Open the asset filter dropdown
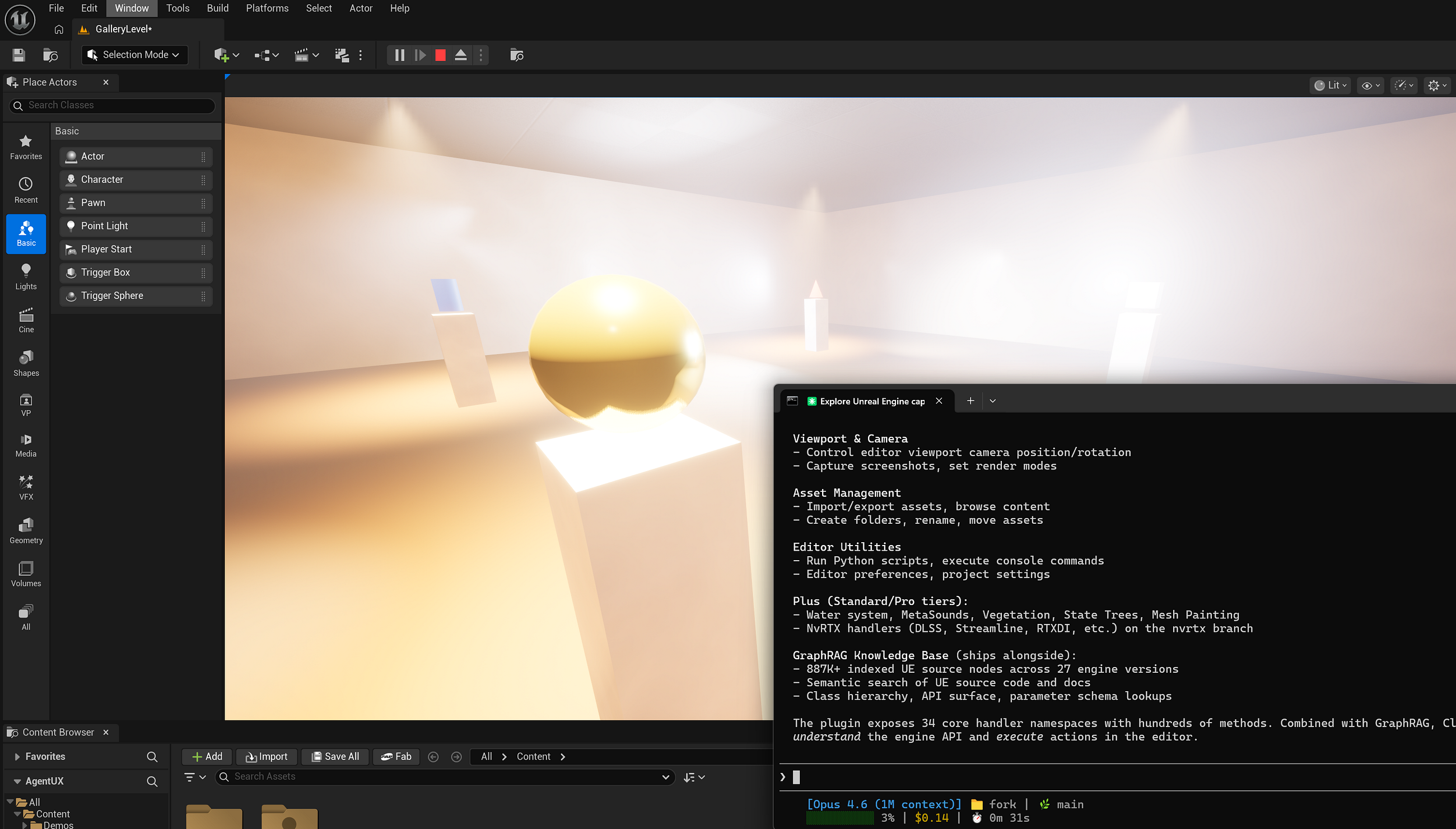1456x829 pixels. point(195,776)
